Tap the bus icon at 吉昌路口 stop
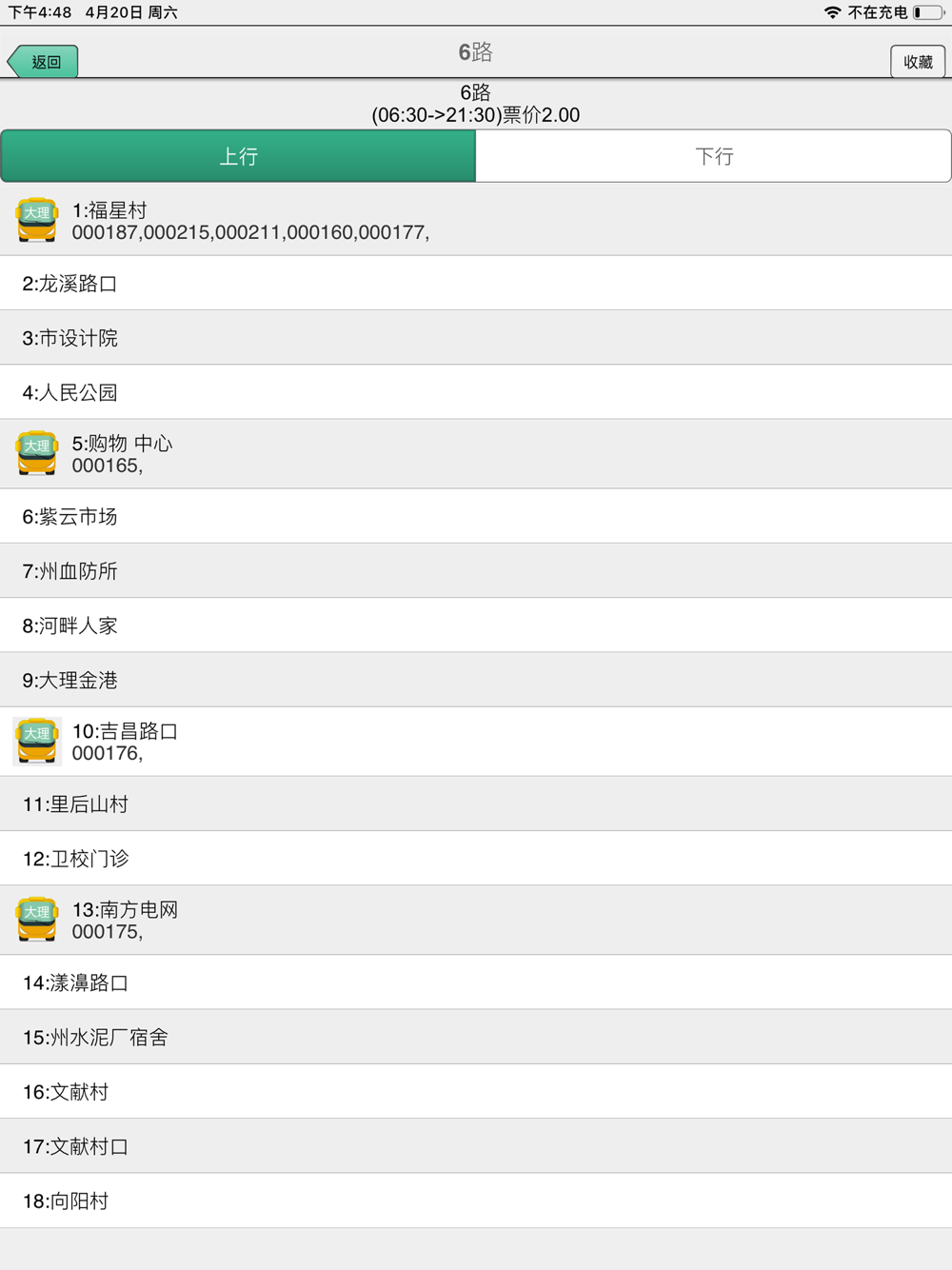This screenshot has height=1270, width=952. tap(37, 741)
